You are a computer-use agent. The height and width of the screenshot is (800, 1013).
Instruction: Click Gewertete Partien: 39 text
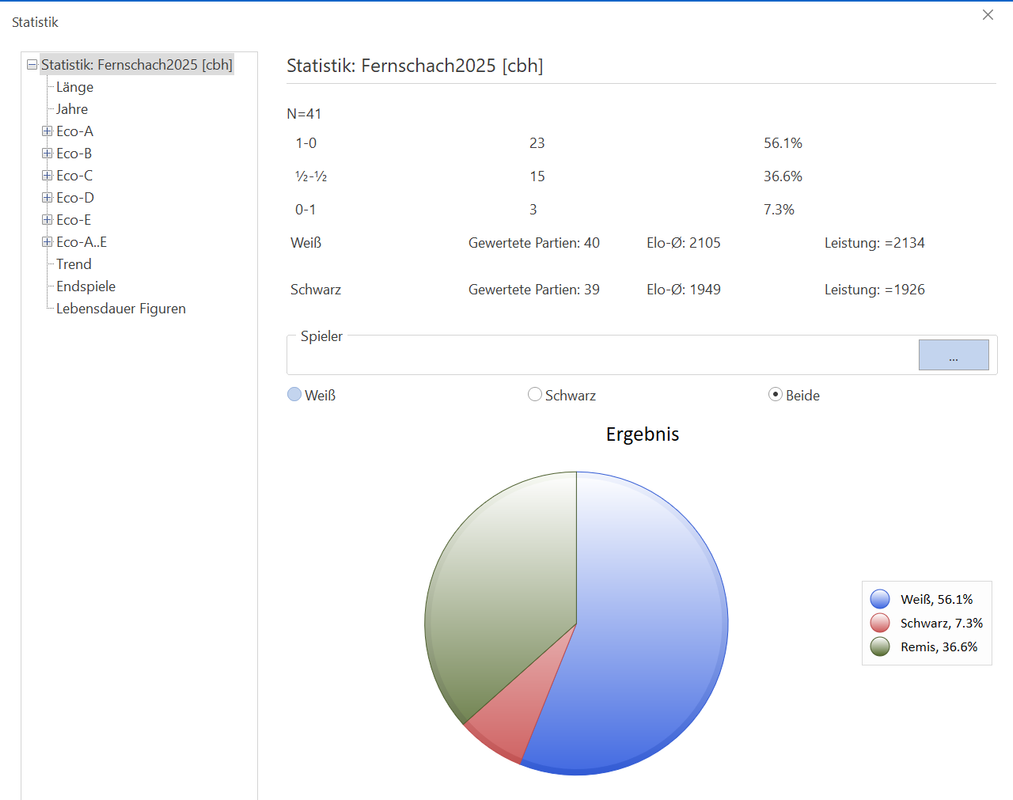click(534, 289)
